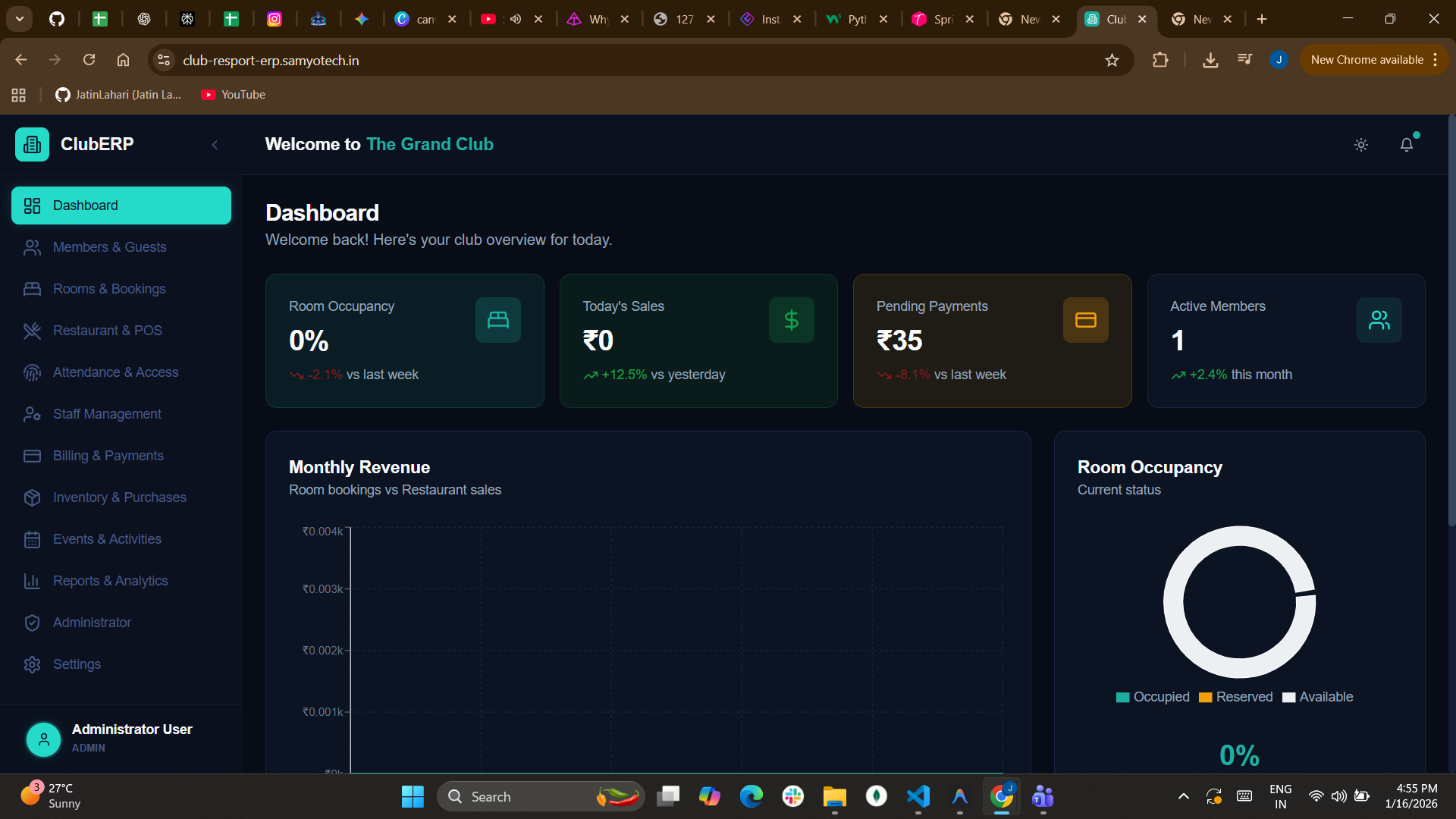Open the notifications bell icon
Viewport: 1456px width, 819px height.
[x=1406, y=144]
